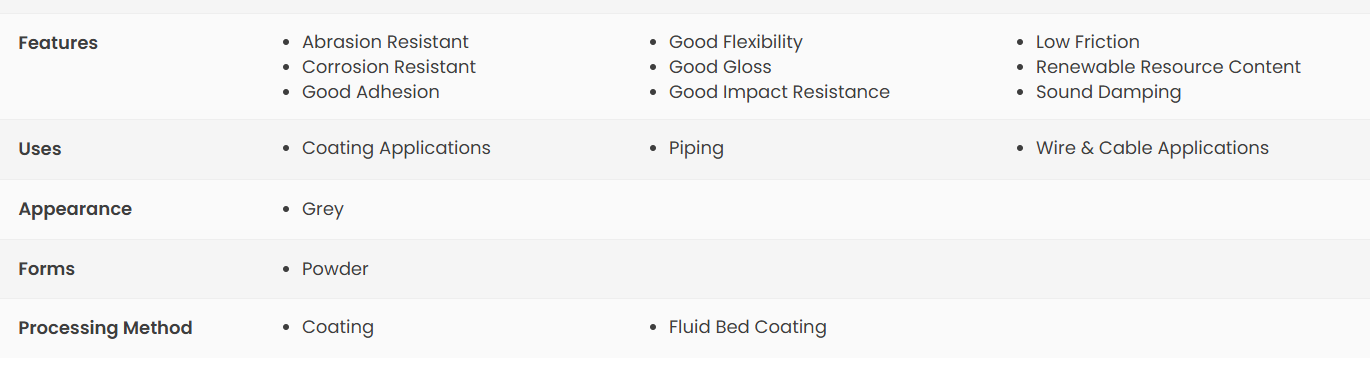Select Corrosion Resistant feature text
The image size is (1370, 380).
(389, 67)
